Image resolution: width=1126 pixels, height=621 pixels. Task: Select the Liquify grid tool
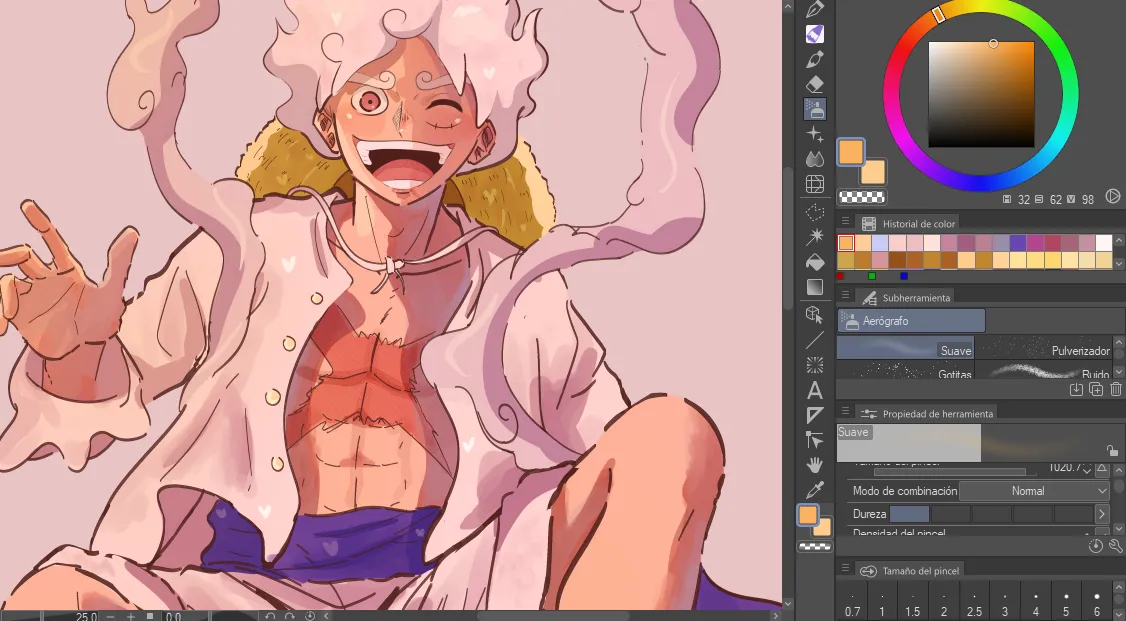click(814, 184)
